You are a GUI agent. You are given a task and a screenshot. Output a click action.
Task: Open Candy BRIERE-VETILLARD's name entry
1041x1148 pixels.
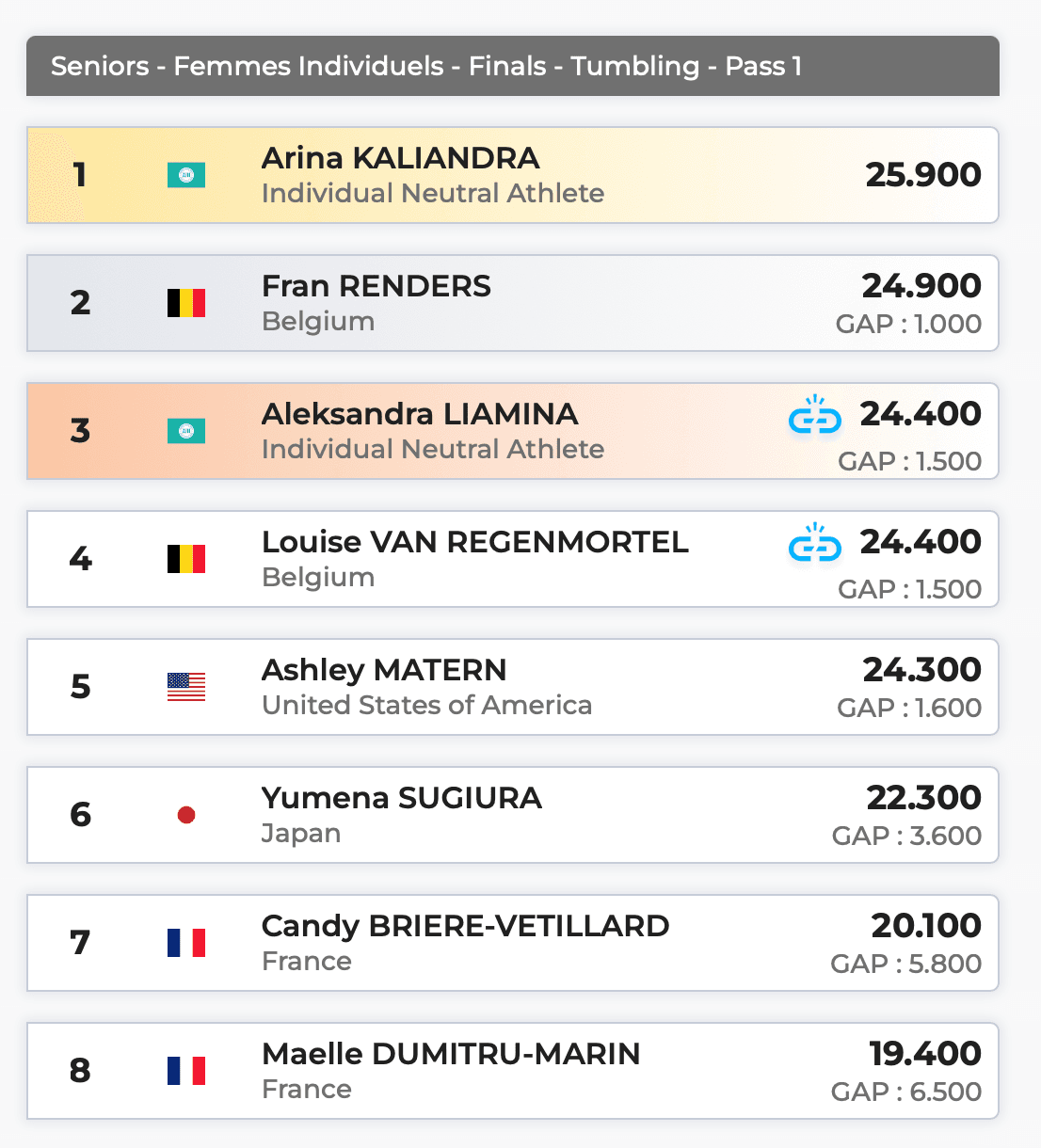(465, 926)
